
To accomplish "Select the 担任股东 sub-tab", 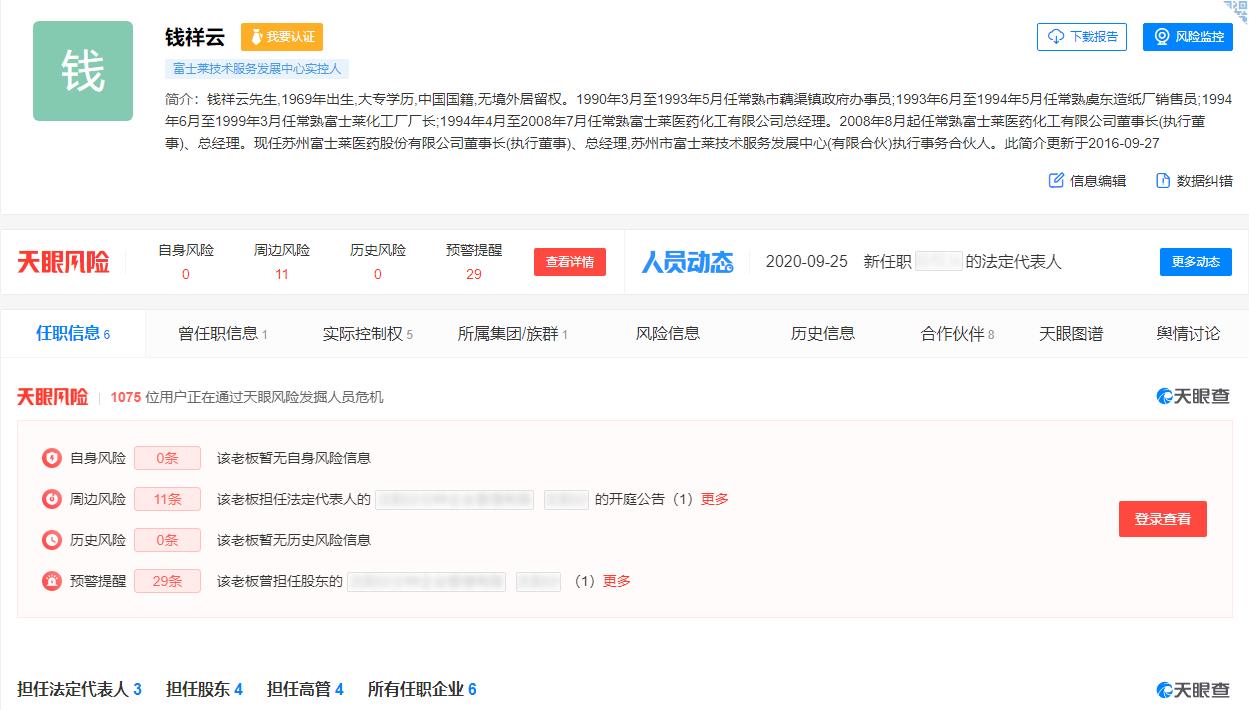I will click(204, 689).
